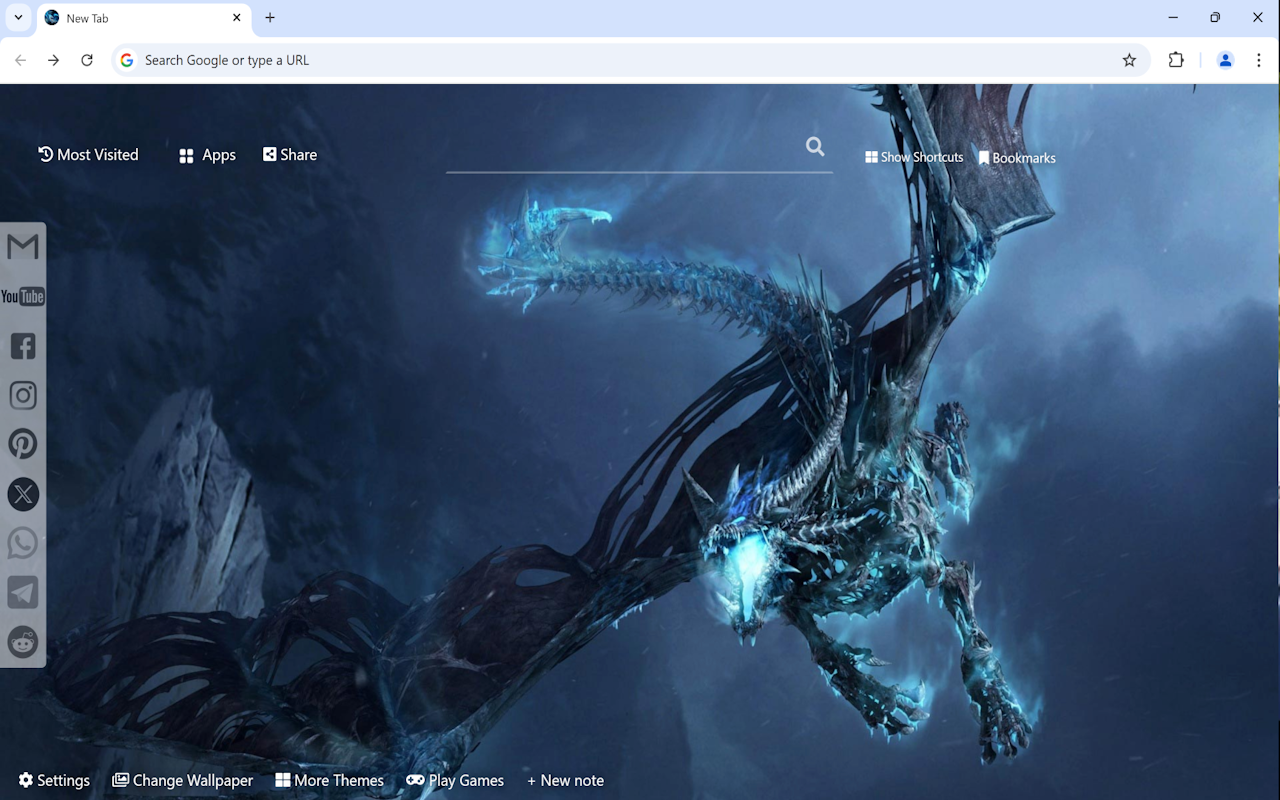Click Play Games at the bottom
This screenshot has height=800, width=1280.
coord(455,780)
